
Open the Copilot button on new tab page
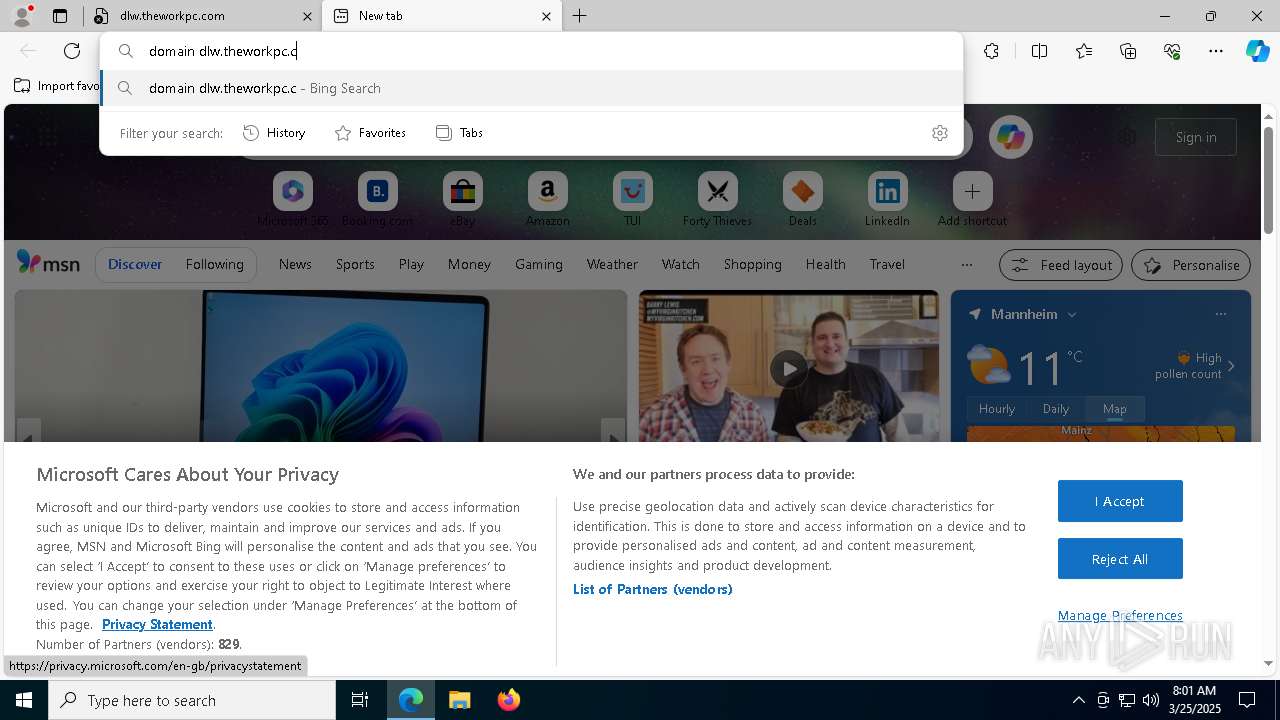click(1011, 137)
